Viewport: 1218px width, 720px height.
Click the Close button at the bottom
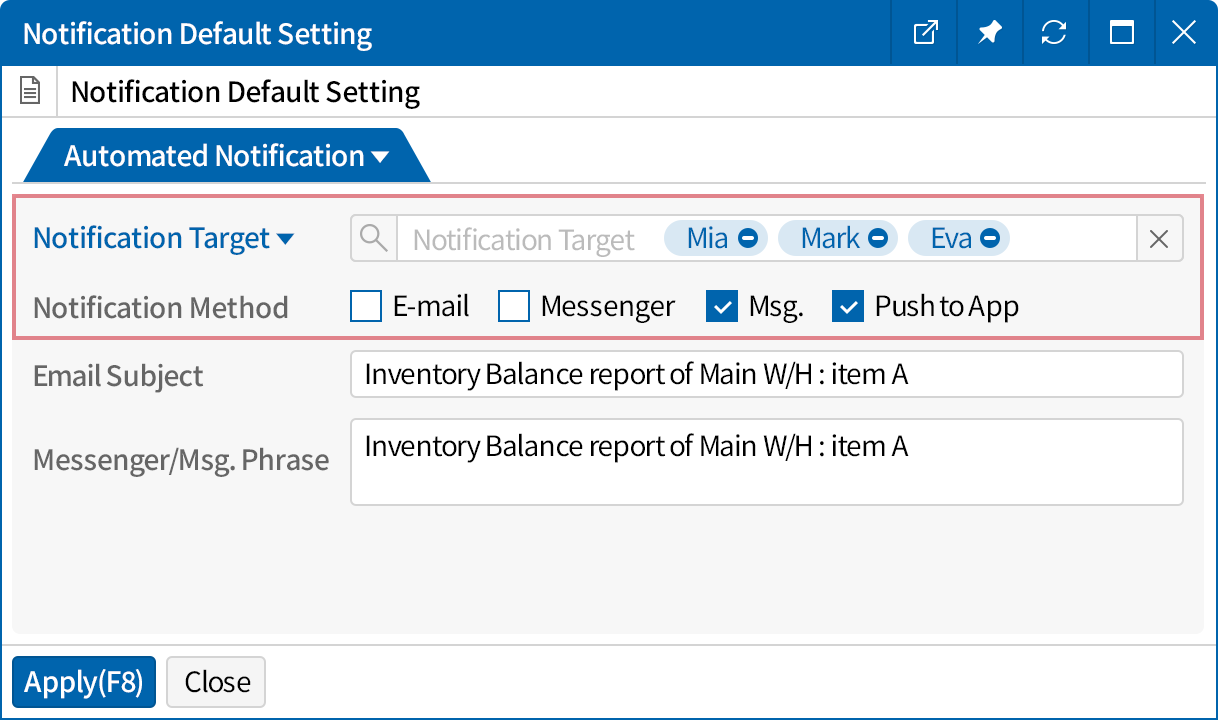tap(216, 682)
